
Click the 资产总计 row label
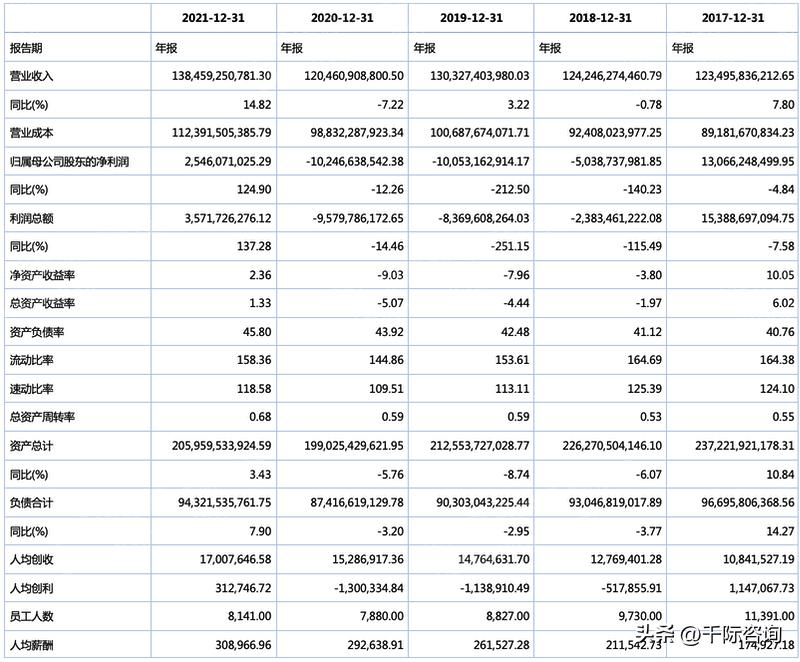[31, 442]
